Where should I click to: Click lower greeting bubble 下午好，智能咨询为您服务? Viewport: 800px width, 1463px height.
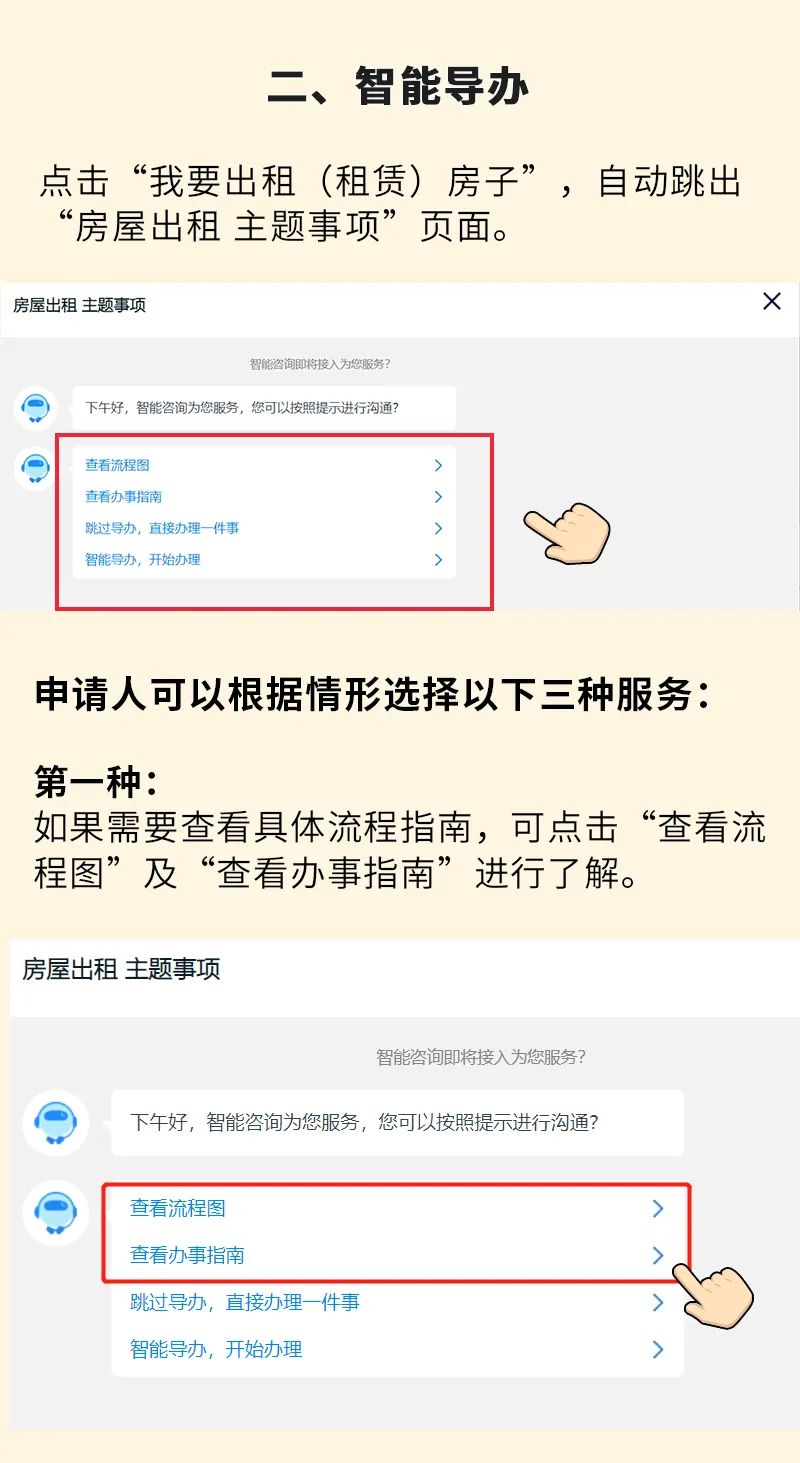[x=397, y=1122]
